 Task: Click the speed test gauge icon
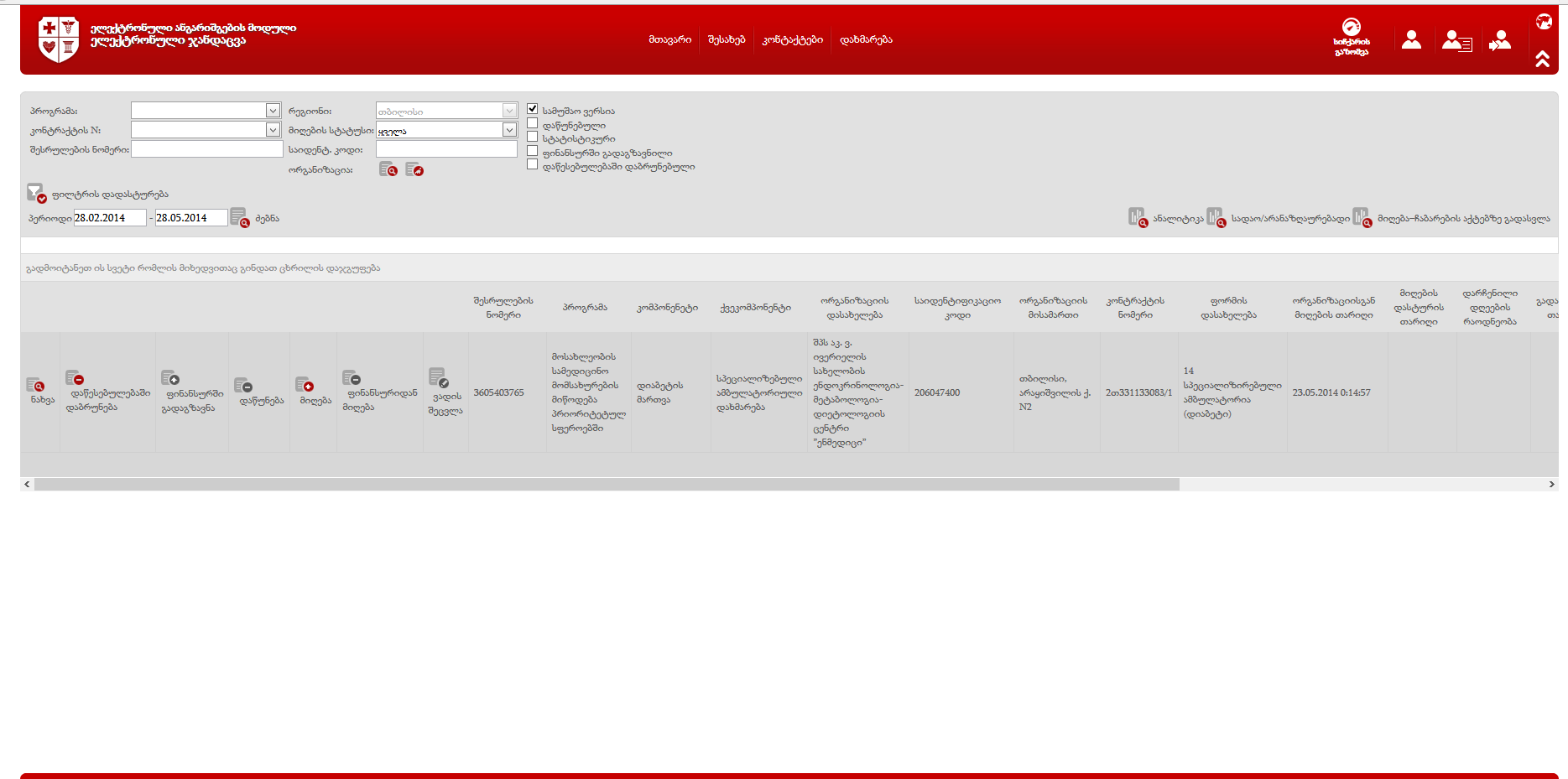click(x=1351, y=27)
